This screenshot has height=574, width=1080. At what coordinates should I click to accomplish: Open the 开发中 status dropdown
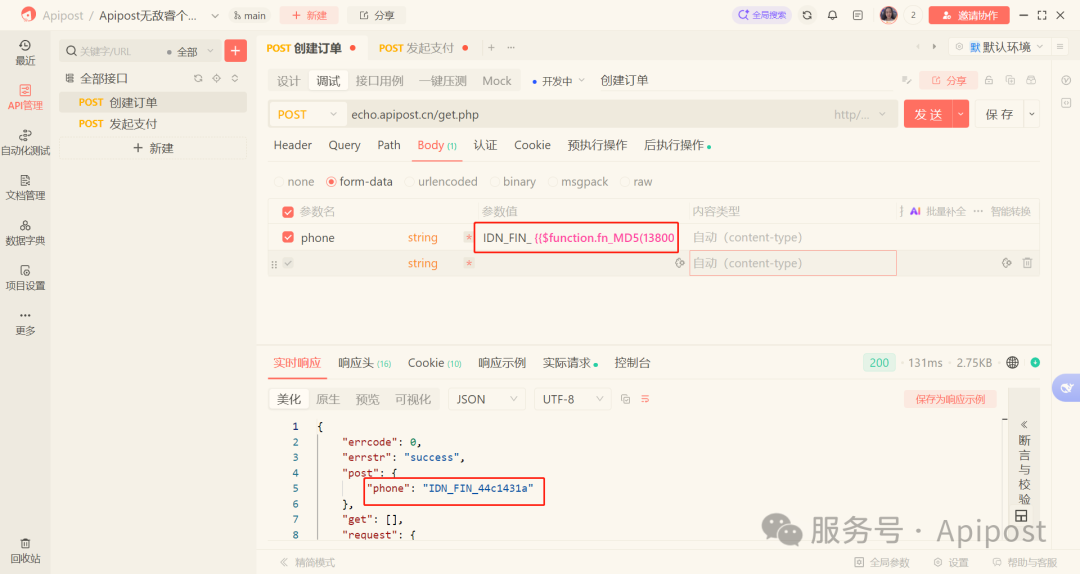(559, 81)
